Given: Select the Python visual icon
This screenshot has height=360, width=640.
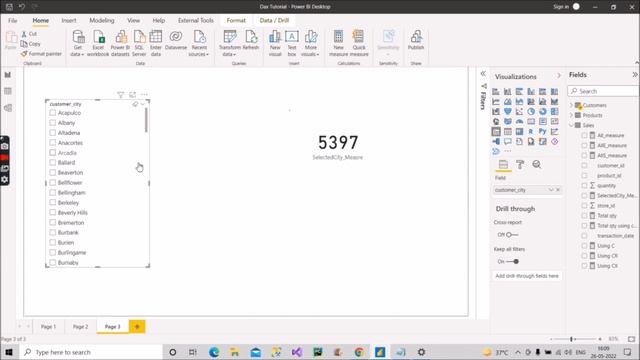Looking at the screenshot, I should point(542,131).
